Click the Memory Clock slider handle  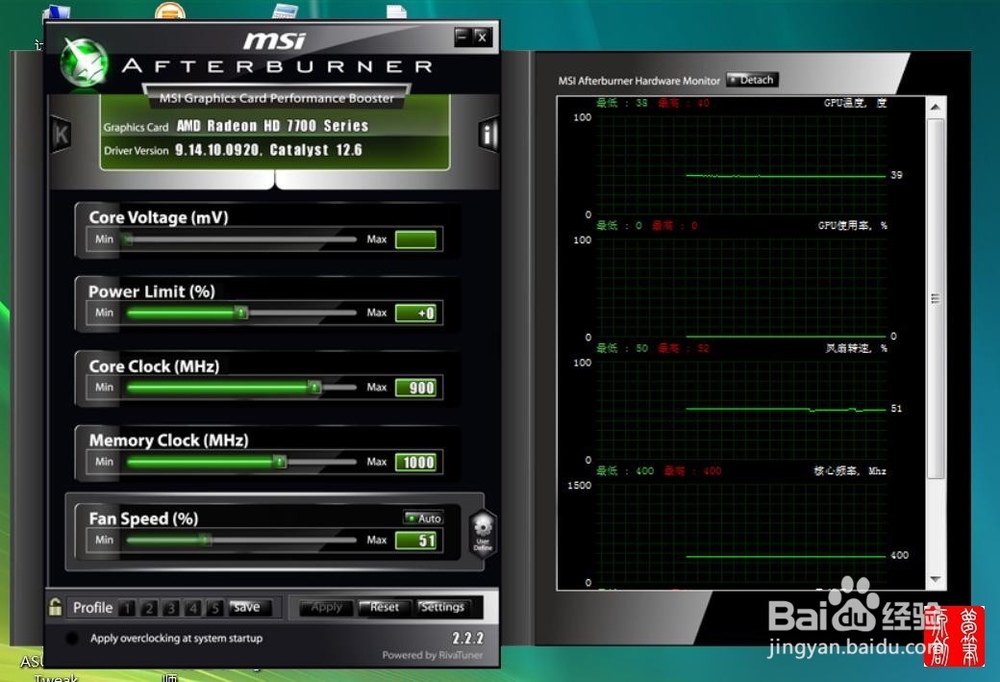click(x=279, y=462)
